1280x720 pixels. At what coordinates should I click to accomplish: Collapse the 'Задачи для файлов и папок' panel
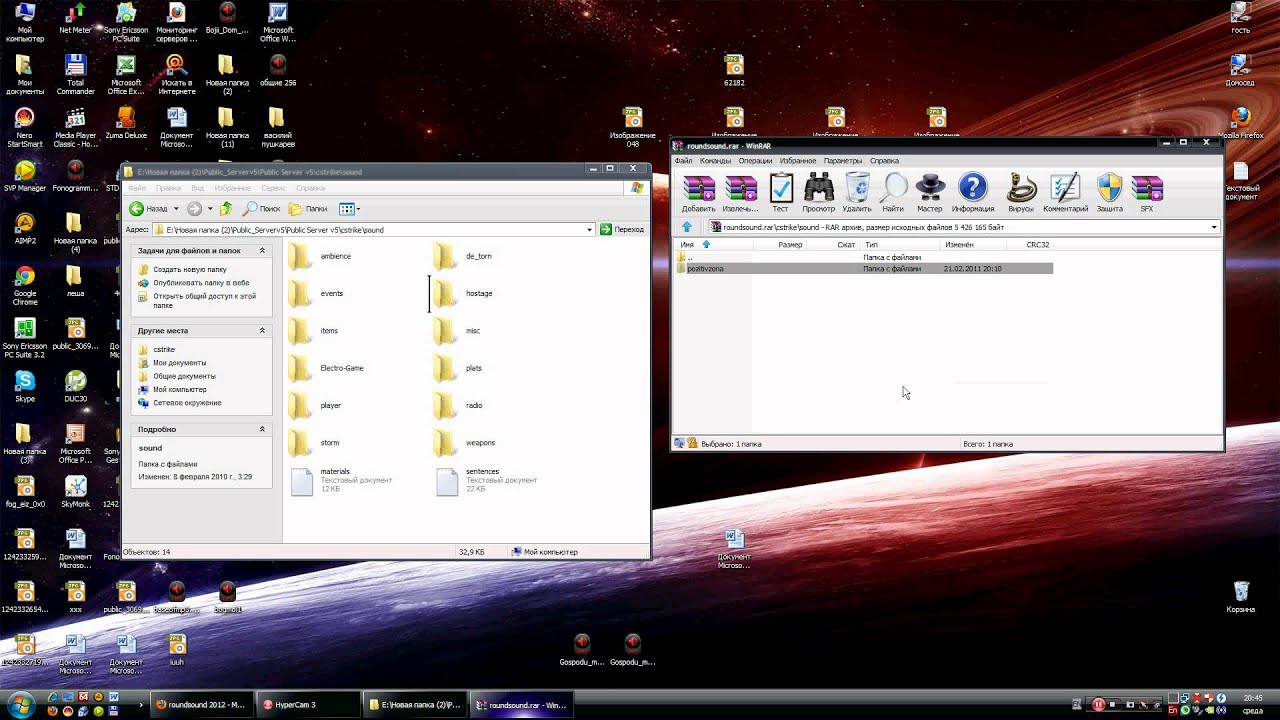pyautogui.click(x=262, y=251)
